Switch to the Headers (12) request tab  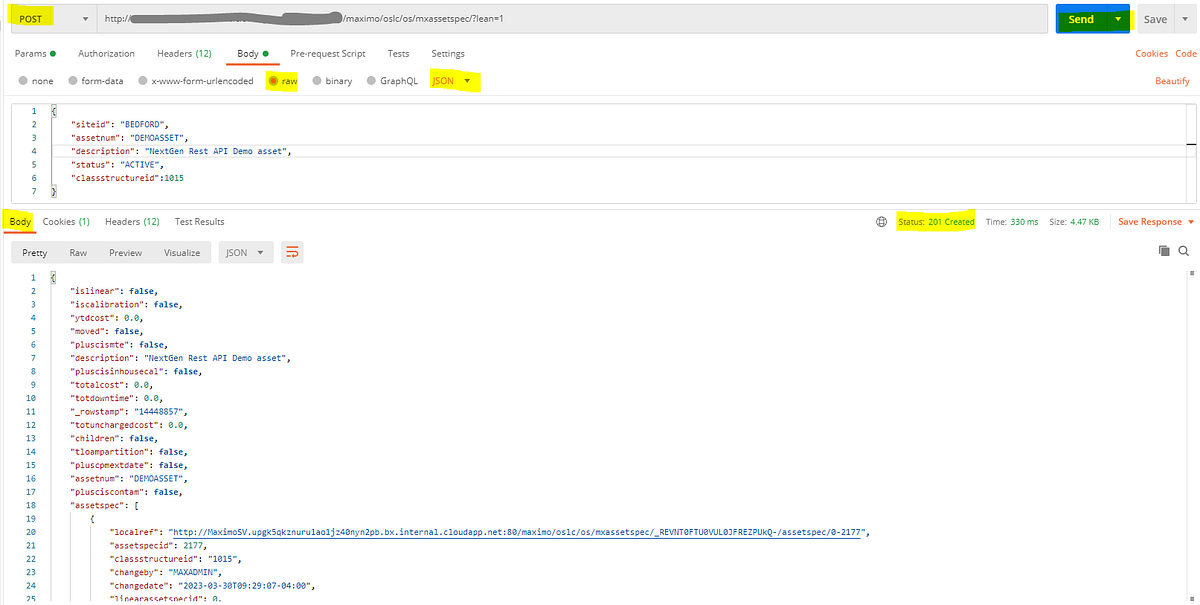pos(184,53)
